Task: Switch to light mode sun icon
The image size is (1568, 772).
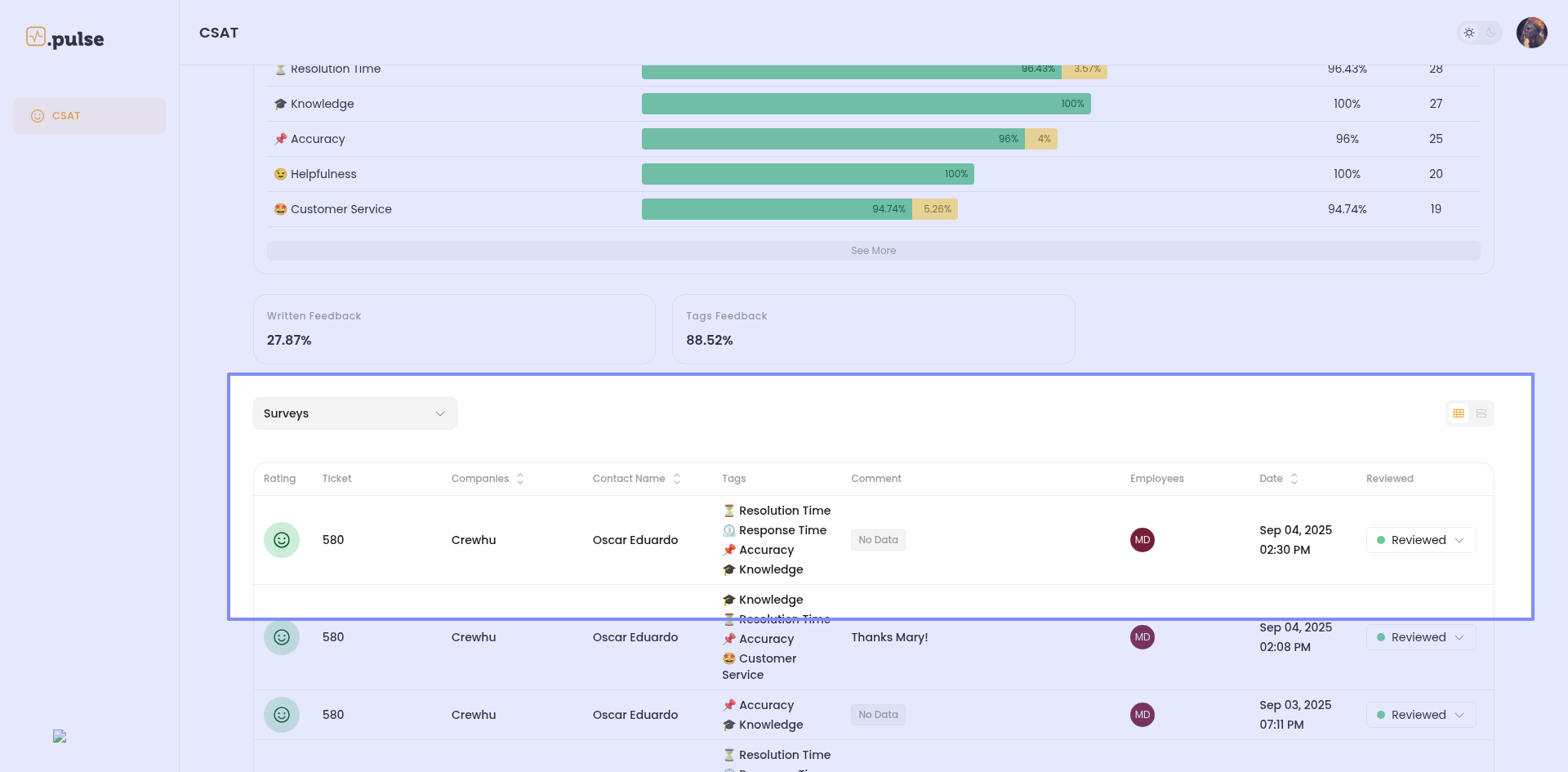Action: (x=1469, y=33)
